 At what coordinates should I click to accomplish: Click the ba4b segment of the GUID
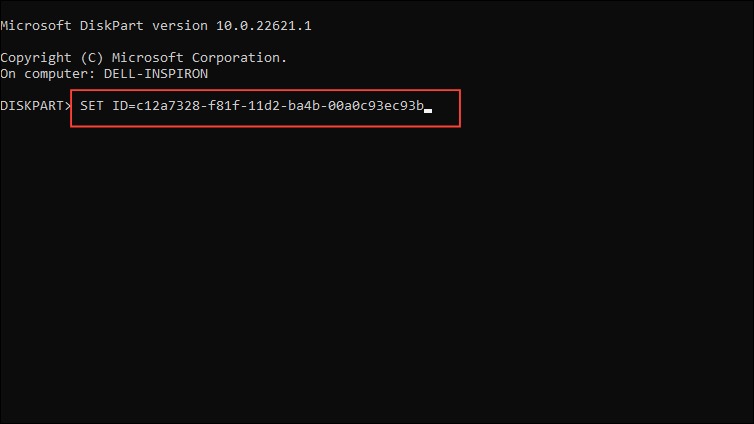click(304, 106)
